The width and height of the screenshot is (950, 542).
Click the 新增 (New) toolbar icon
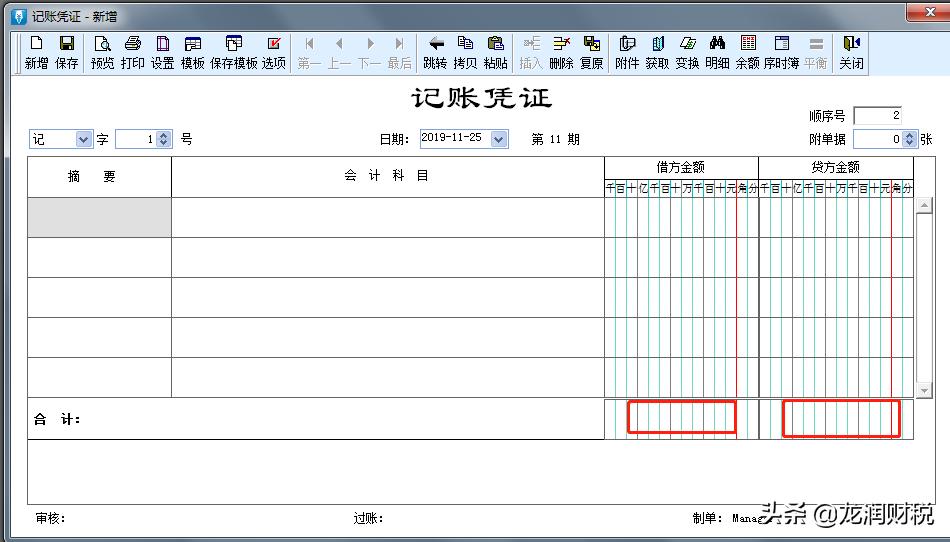tap(36, 52)
